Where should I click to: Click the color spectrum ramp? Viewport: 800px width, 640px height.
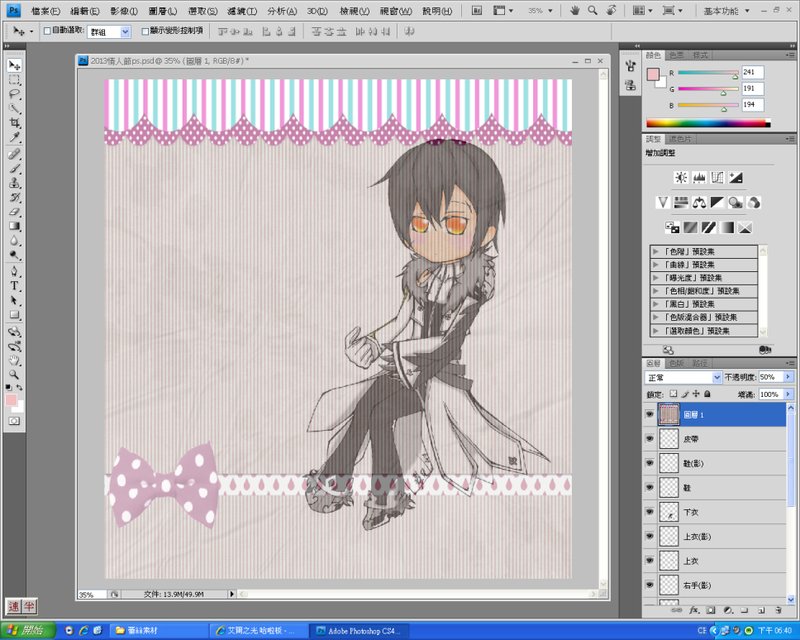point(708,123)
